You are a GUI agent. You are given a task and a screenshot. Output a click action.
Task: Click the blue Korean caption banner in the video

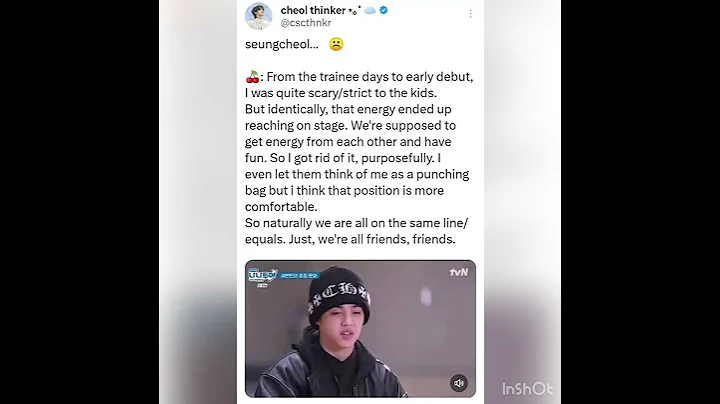pos(299,275)
